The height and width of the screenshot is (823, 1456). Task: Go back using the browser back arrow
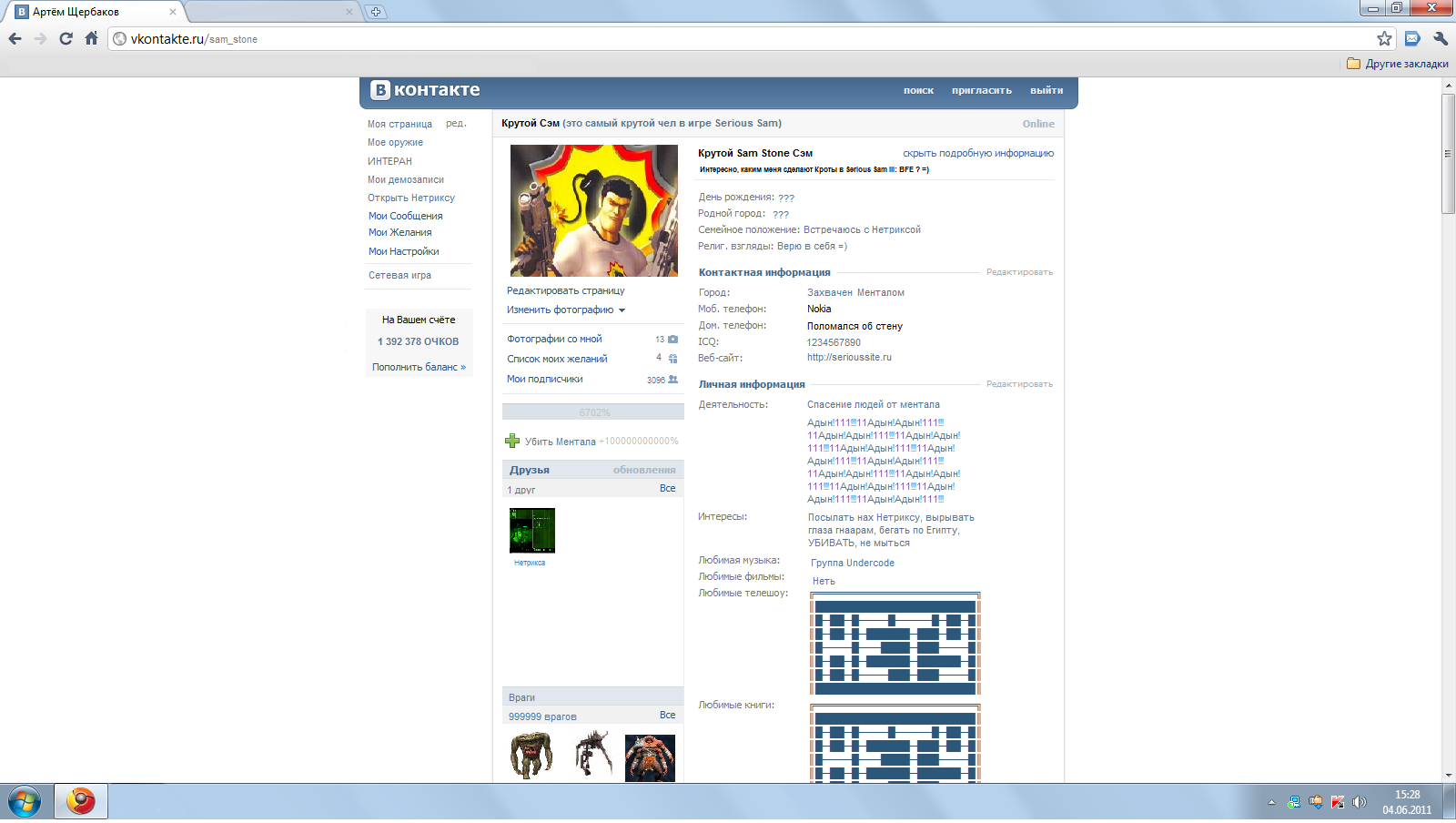15,38
